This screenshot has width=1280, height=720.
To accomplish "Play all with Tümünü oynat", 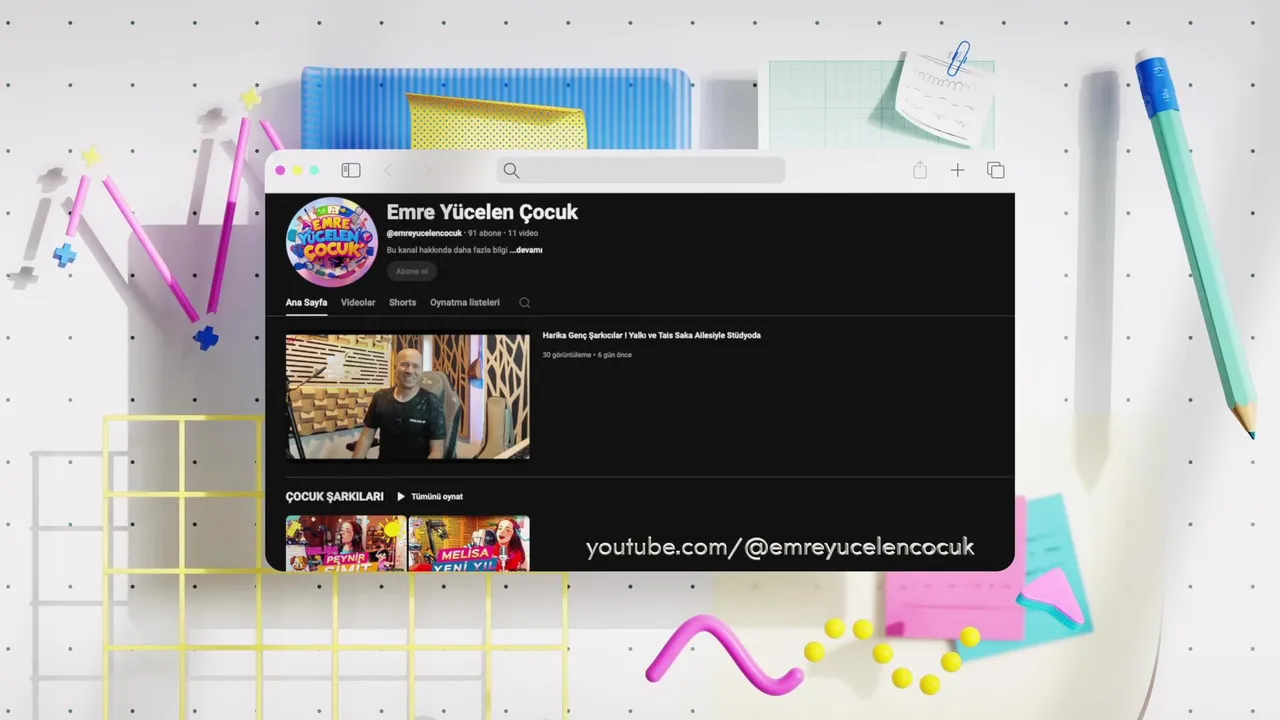I will pyautogui.click(x=430, y=496).
